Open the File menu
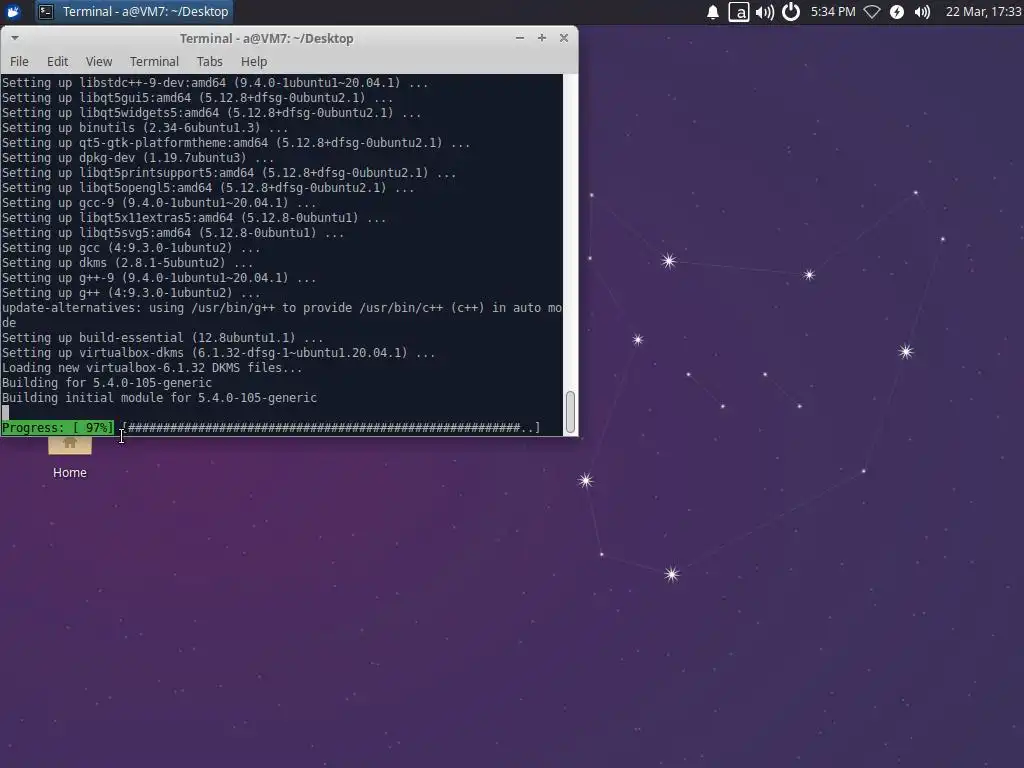Viewport: 1024px width, 768px height. 19,61
